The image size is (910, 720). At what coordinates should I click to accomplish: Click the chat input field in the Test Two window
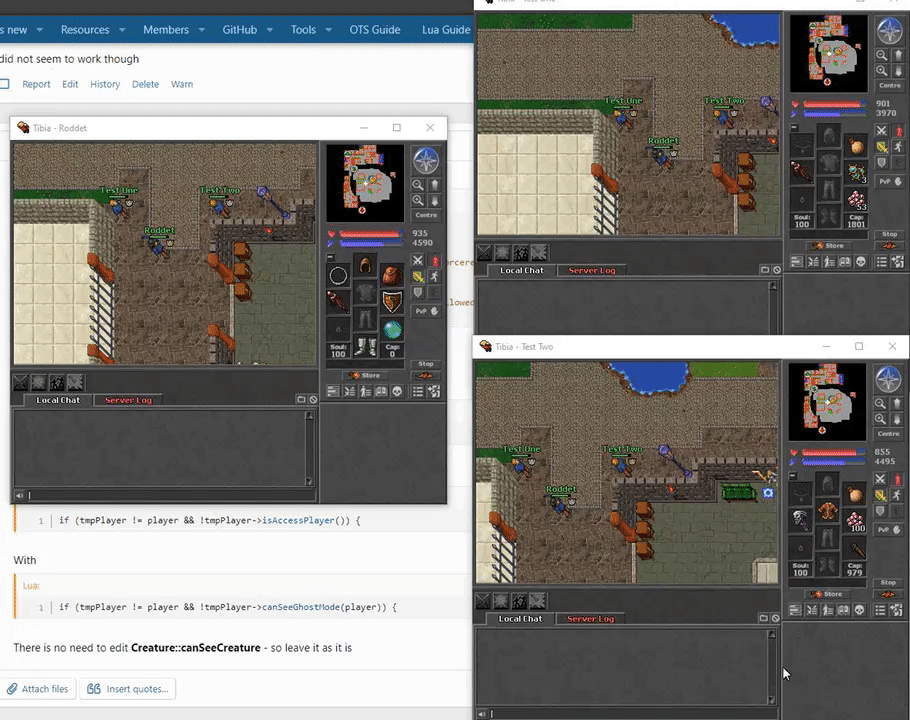pos(634,714)
